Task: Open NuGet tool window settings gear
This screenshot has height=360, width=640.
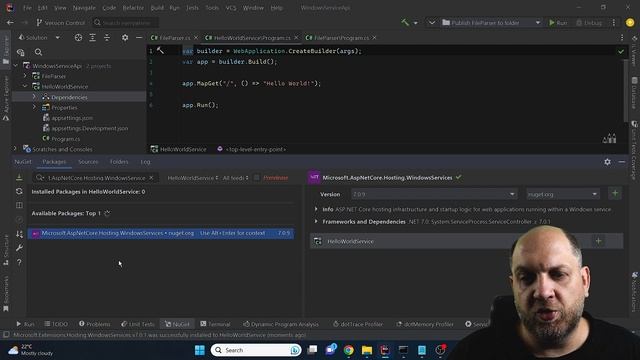Action: click(607, 162)
